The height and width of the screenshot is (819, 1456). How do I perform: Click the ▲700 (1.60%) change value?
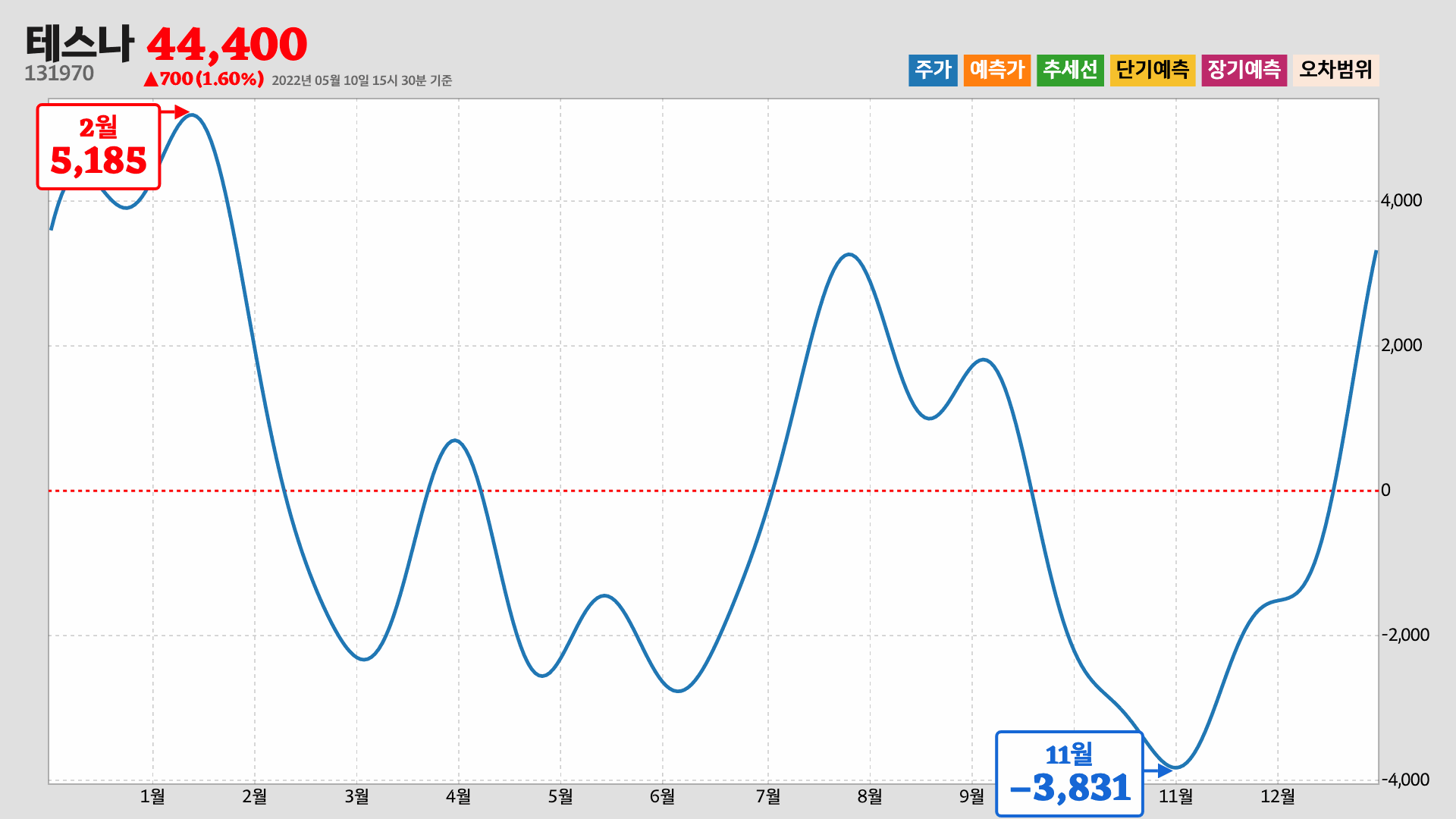click(203, 79)
